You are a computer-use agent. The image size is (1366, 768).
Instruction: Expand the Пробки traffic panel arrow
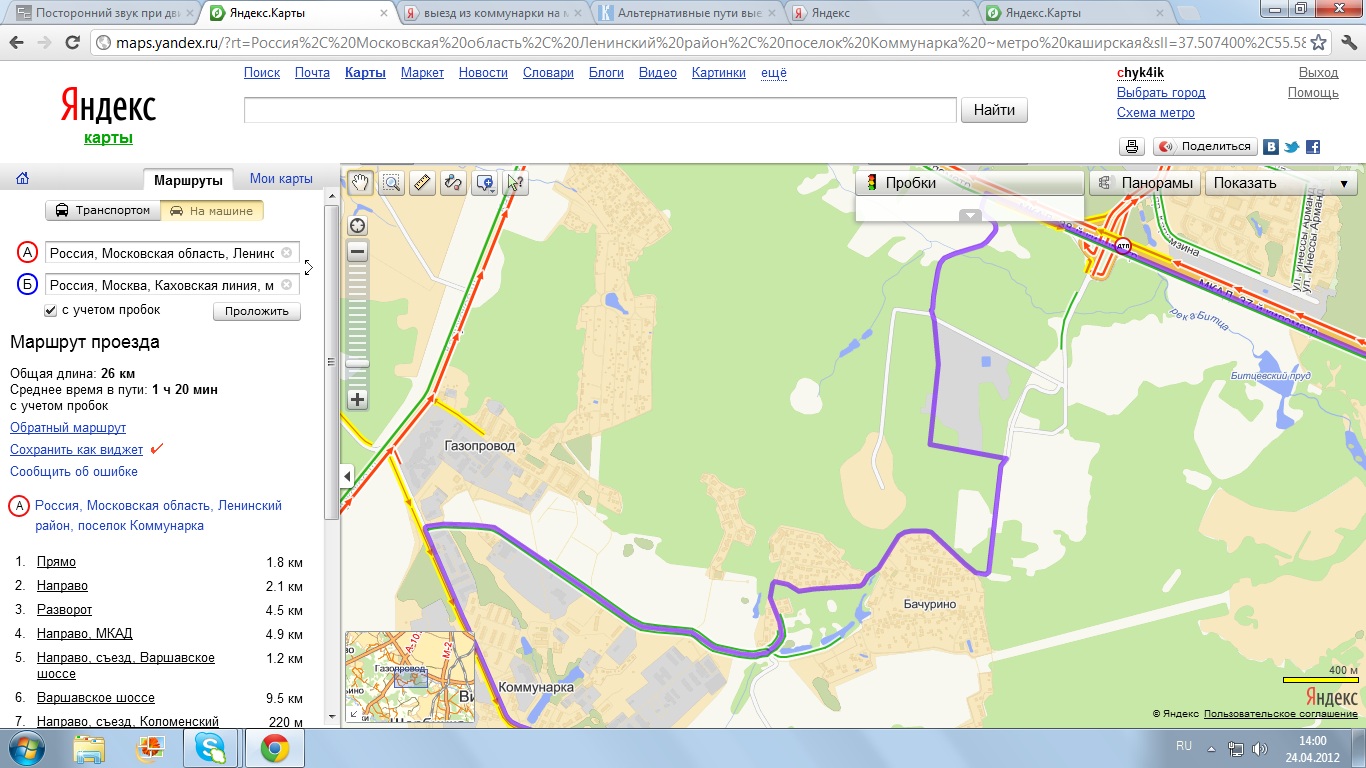(970, 215)
